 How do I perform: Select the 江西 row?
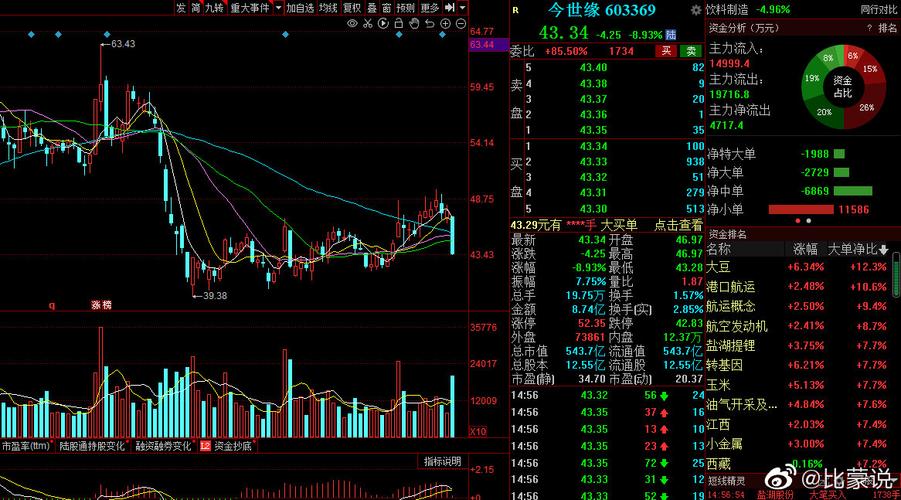coord(798,424)
